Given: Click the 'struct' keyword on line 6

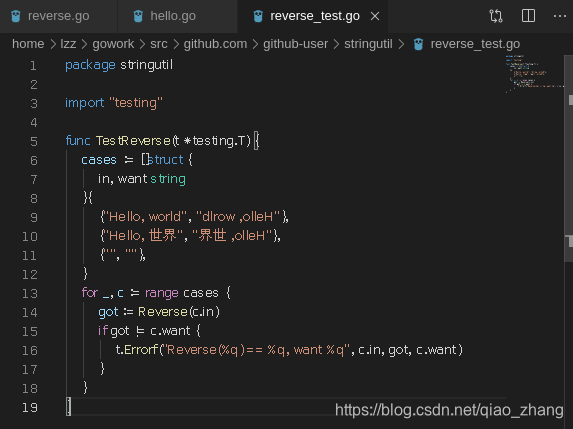Looking at the screenshot, I should coord(165,160).
